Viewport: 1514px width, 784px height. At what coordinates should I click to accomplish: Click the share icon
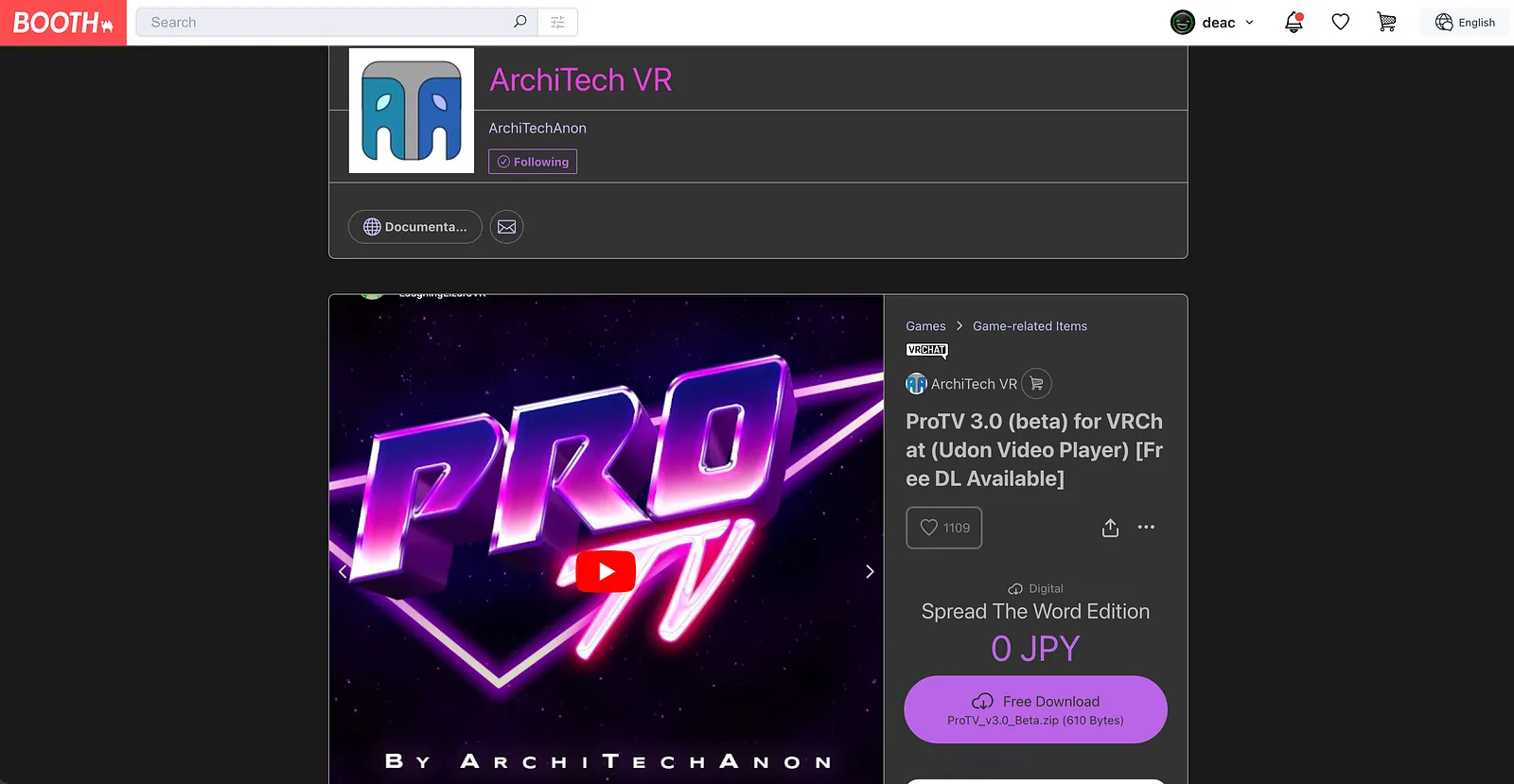(x=1110, y=528)
